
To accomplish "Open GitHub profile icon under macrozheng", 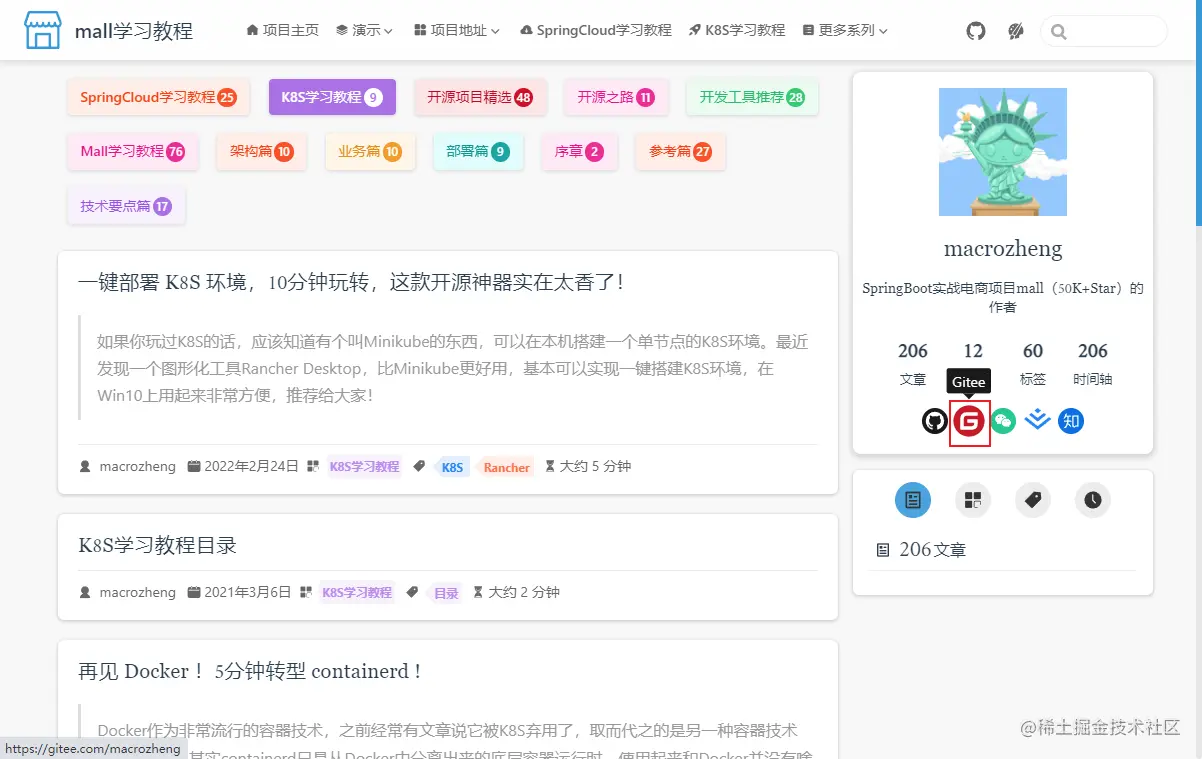I will tap(934, 421).
